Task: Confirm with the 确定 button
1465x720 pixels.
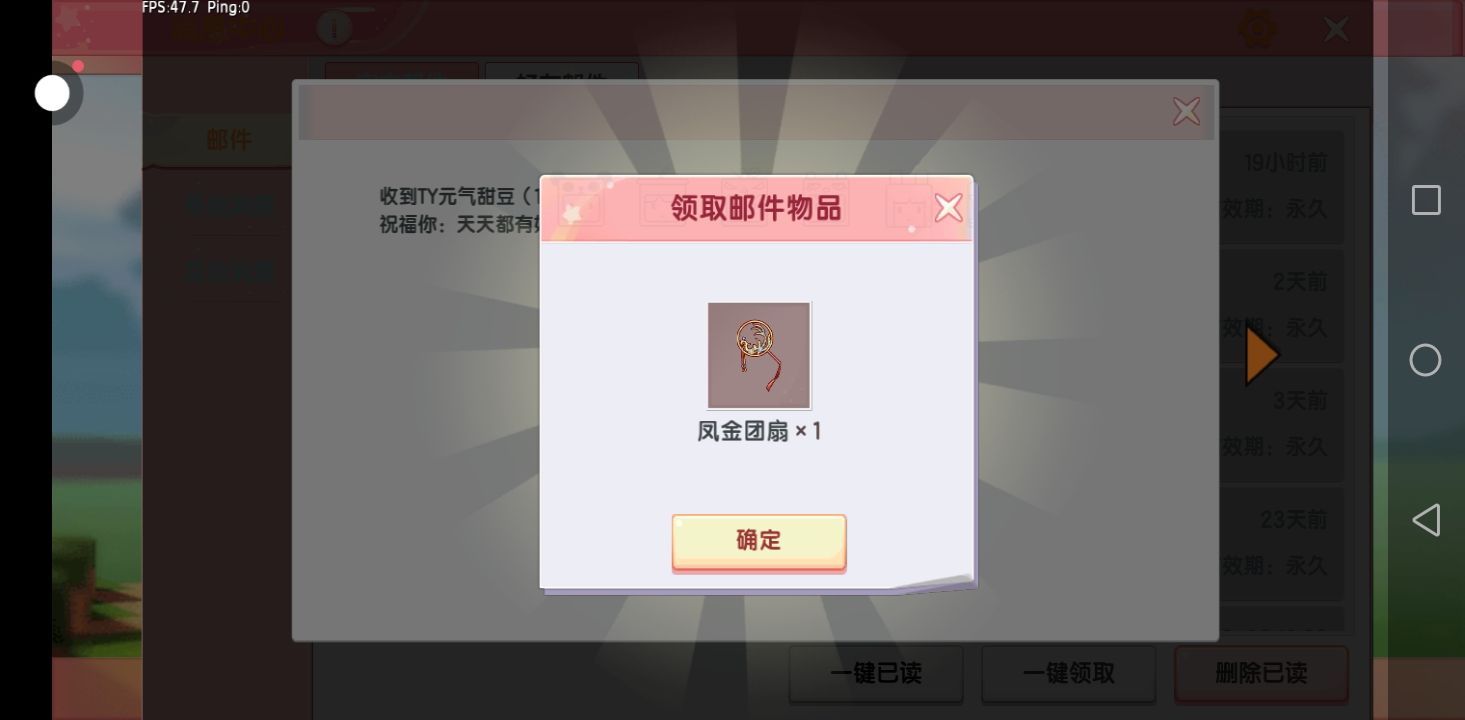Action: coord(759,542)
